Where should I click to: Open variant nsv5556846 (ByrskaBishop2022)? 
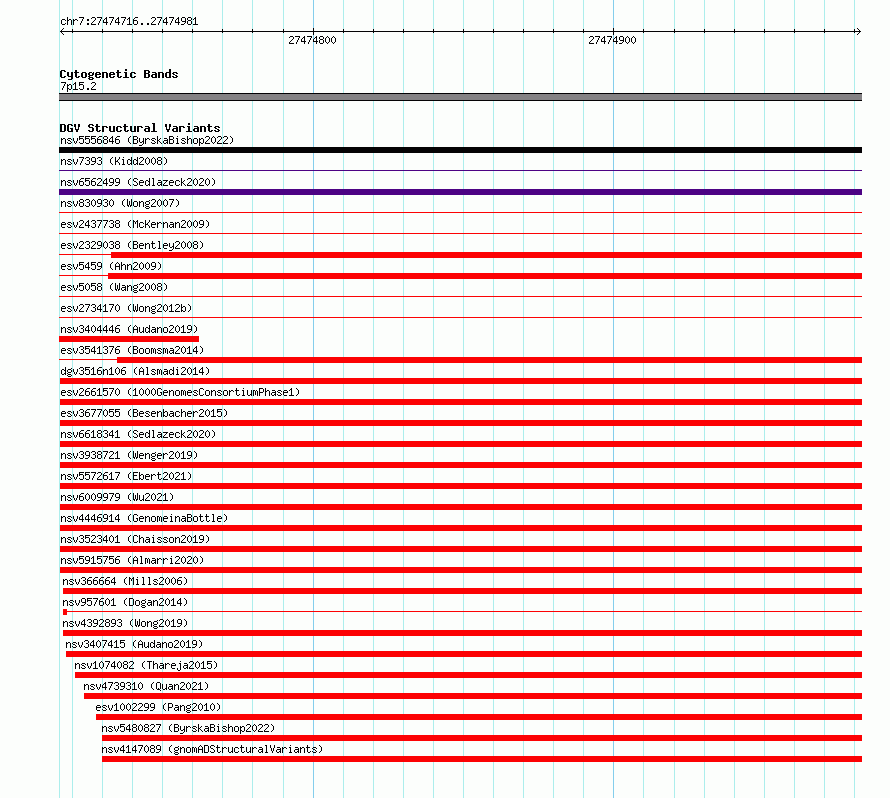[147, 140]
